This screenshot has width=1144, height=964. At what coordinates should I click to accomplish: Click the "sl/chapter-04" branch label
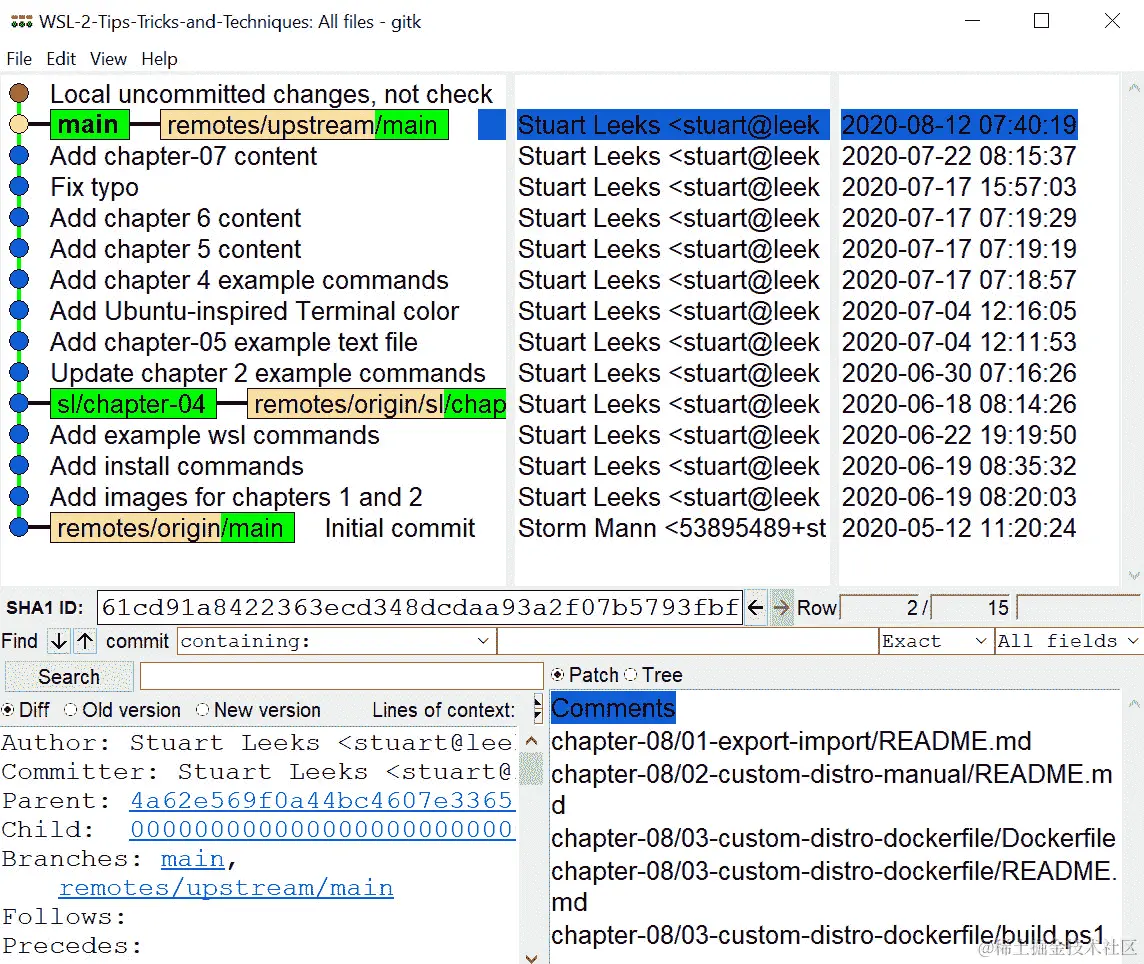(x=133, y=404)
